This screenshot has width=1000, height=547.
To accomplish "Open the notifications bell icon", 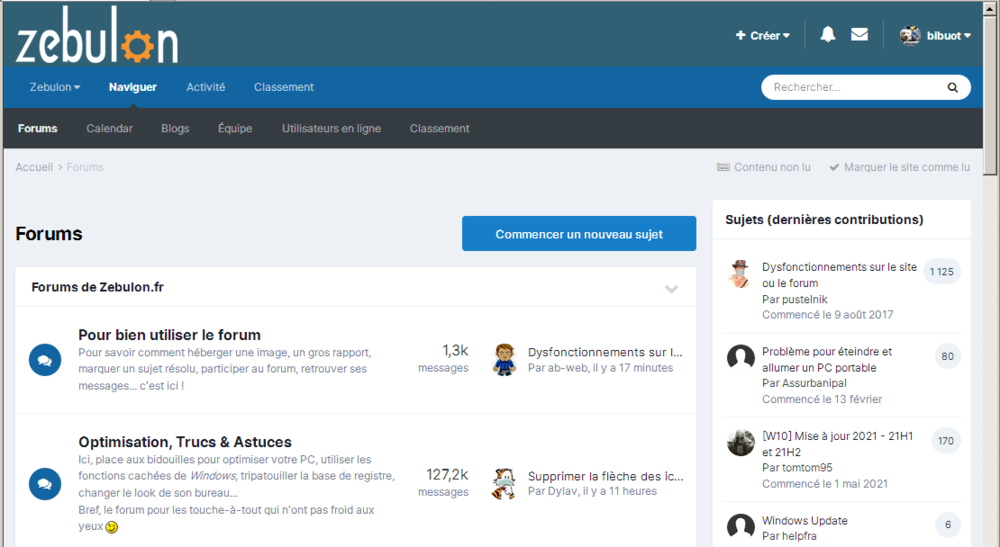I will (827, 35).
